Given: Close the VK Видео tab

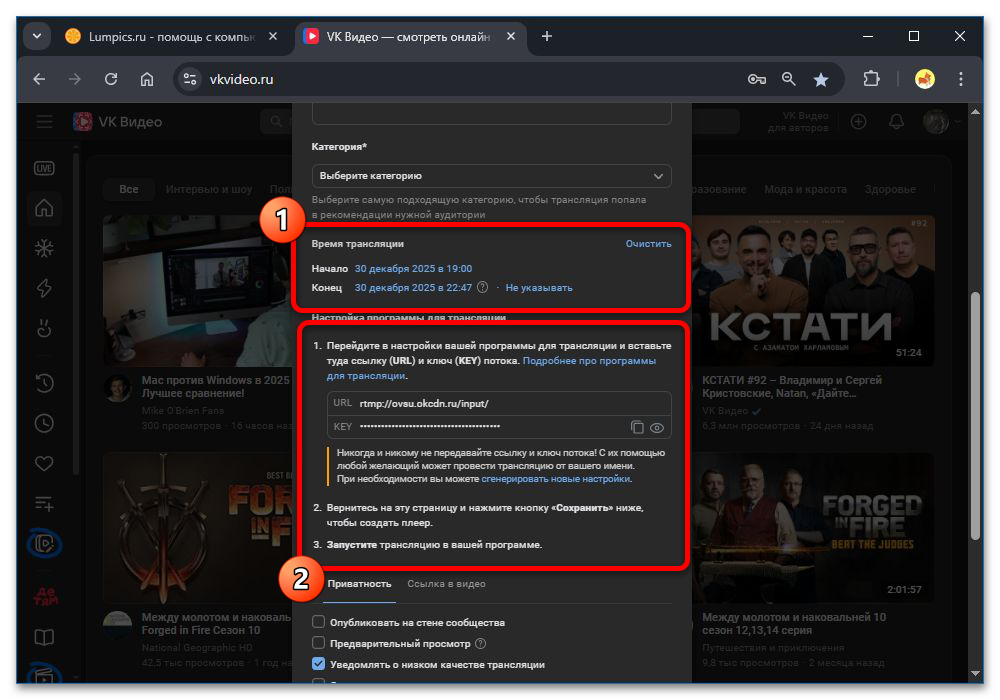Looking at the screenshot, I should [511, 36].
